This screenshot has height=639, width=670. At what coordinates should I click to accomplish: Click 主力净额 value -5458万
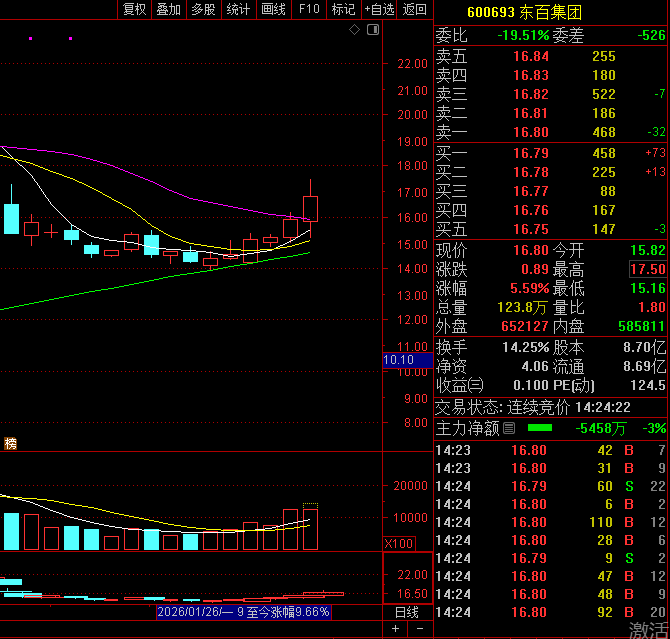click(601, 428)
